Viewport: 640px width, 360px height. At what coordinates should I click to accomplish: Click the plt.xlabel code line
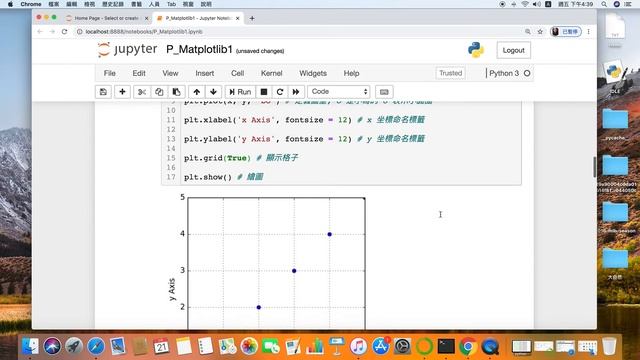(304, 120)
